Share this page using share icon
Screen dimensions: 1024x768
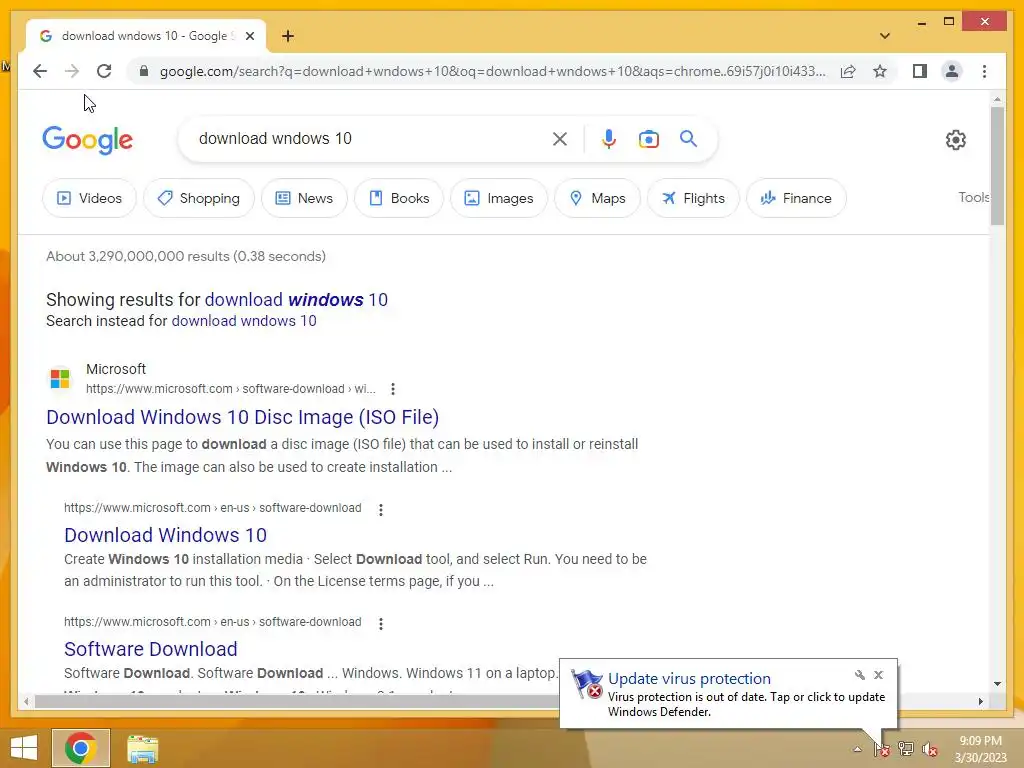(x=848, y=71)
